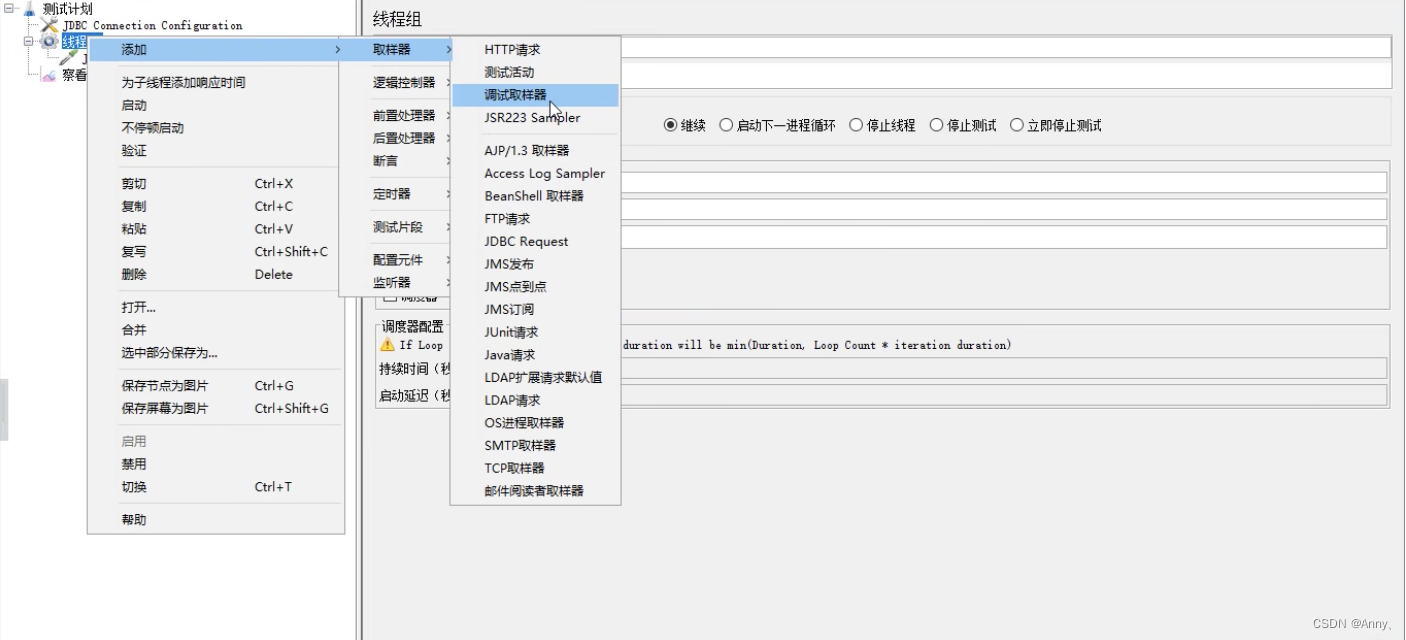Screen dimensions: 1406x640
Task: Choose 调试取样器 from sampler list
Action: pos(535,95)
